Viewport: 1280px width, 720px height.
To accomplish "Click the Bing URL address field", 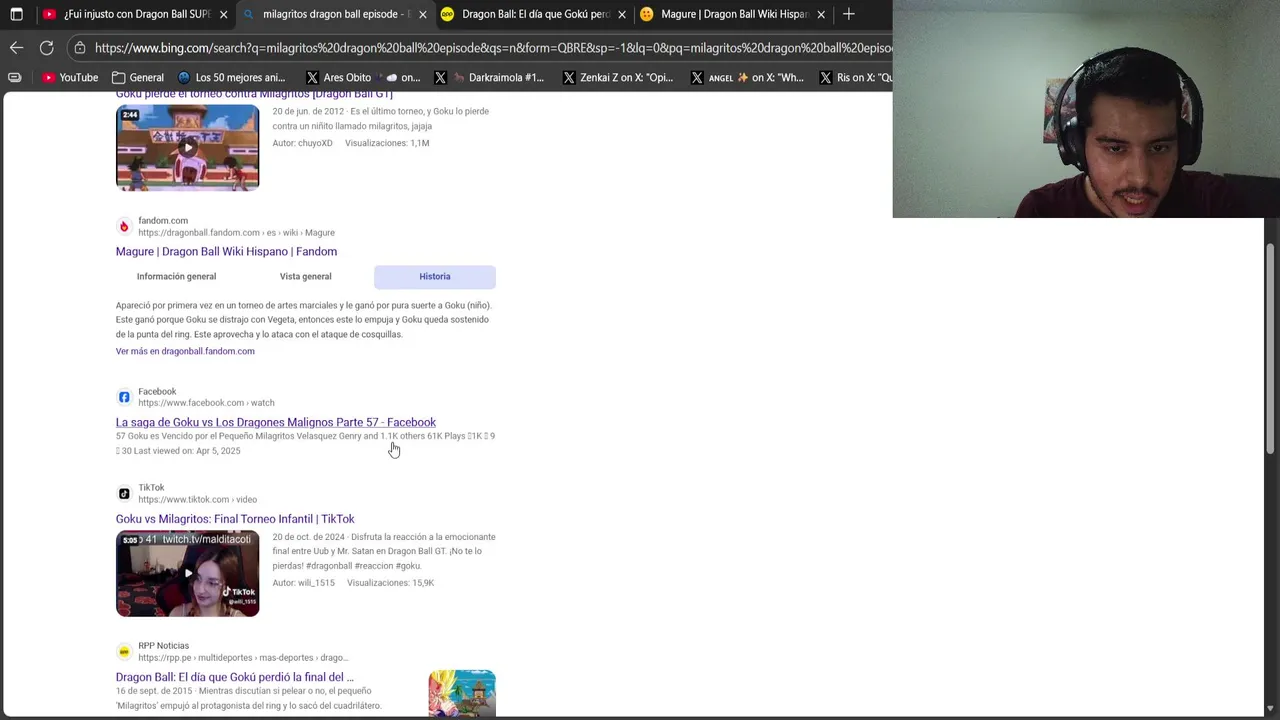I will coord(493,47).
